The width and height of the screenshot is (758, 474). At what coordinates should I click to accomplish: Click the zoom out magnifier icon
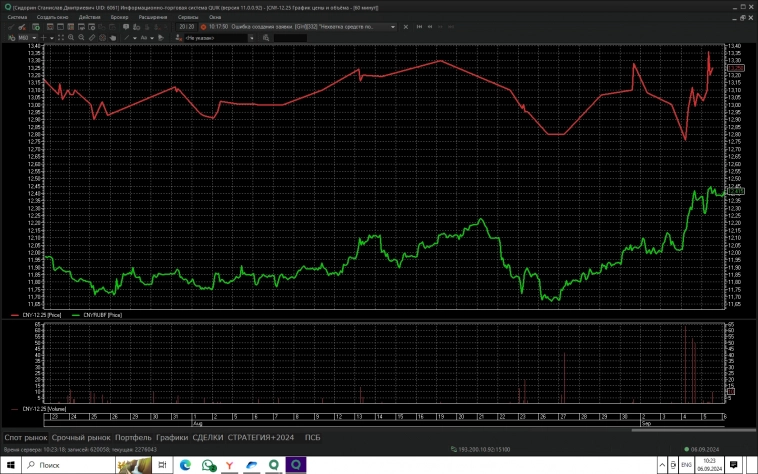pyautogui.click(x=81, y=37)
